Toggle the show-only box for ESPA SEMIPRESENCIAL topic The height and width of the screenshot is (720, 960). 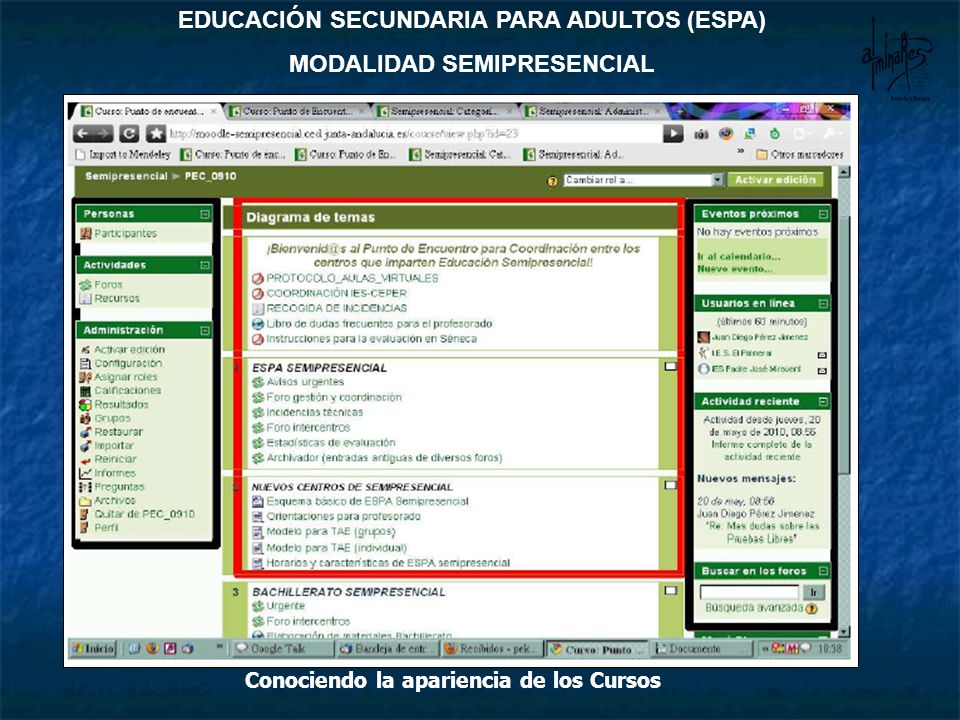tap(670, 366)
